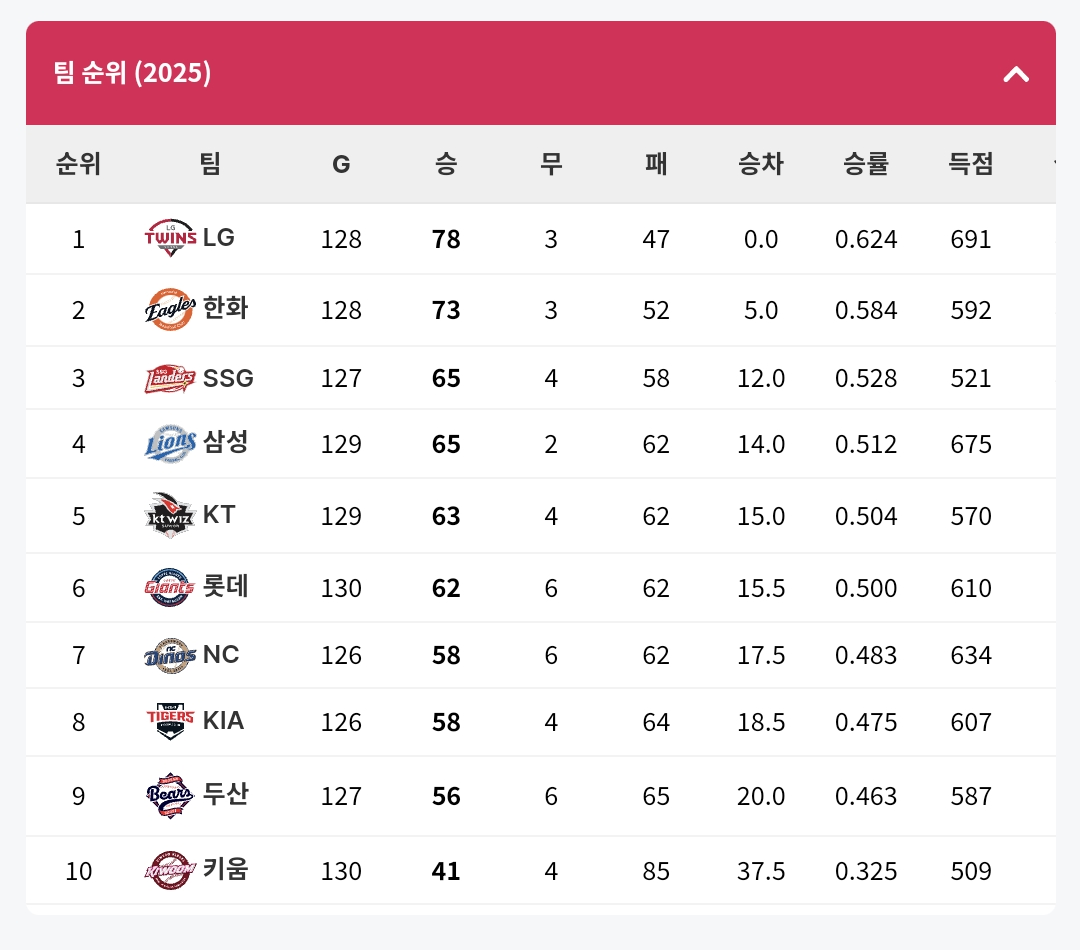The height and width of the screenshot is (950, 1080).
Task: Click the NC Dinos team logo
Action: pos(170,655)
